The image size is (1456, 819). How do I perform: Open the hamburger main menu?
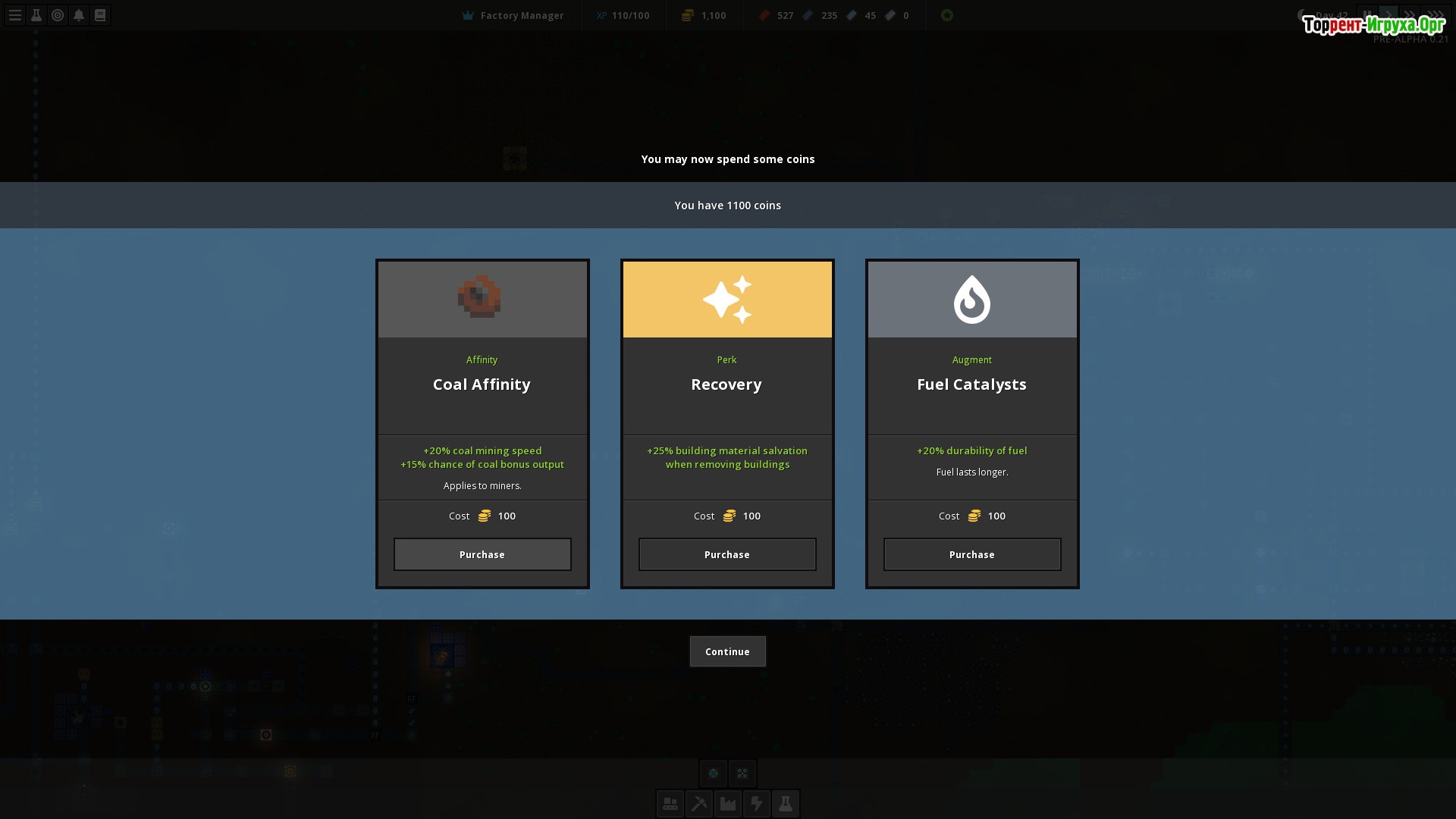14,15
